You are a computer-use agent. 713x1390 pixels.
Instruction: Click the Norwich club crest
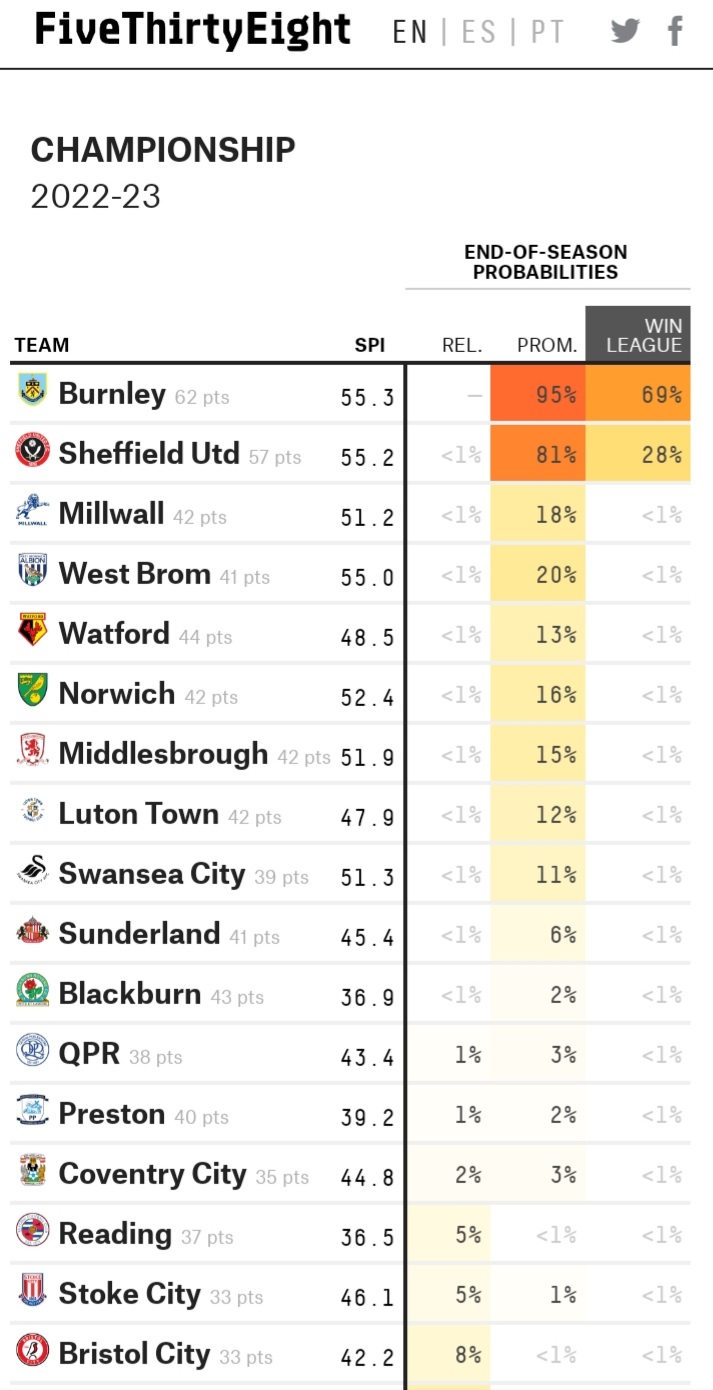pos(32,692)
